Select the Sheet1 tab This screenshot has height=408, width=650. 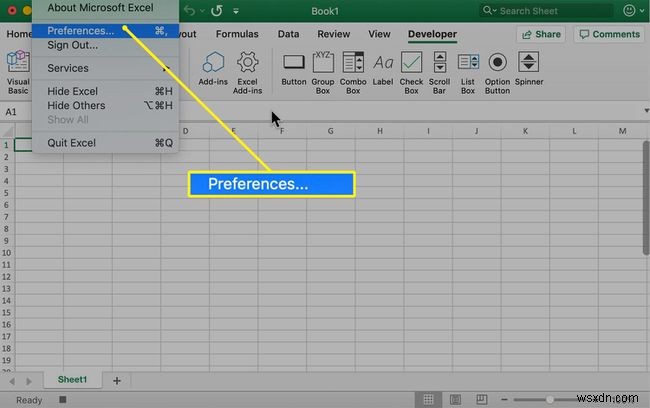[73, 379]
